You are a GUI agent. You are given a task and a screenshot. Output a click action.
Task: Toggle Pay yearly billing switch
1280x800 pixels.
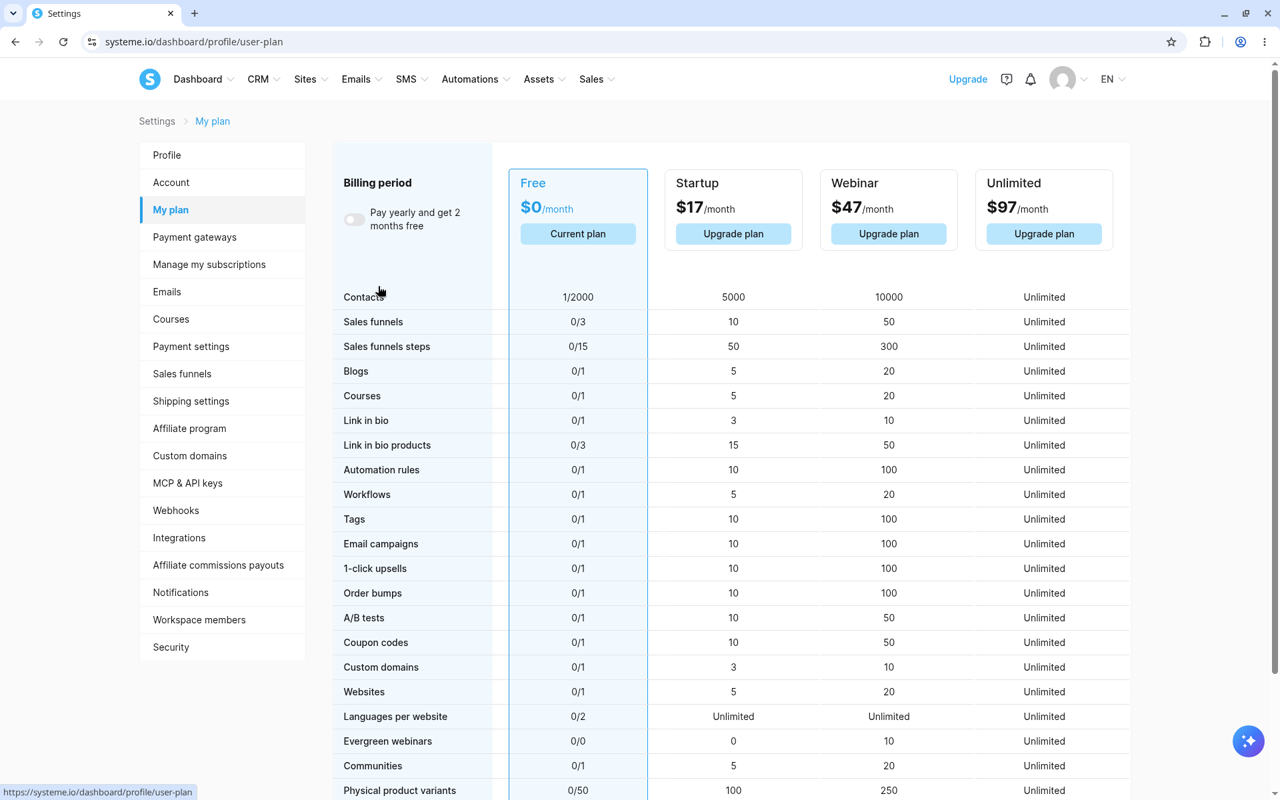pyautogui.click(x=354, y=220)
